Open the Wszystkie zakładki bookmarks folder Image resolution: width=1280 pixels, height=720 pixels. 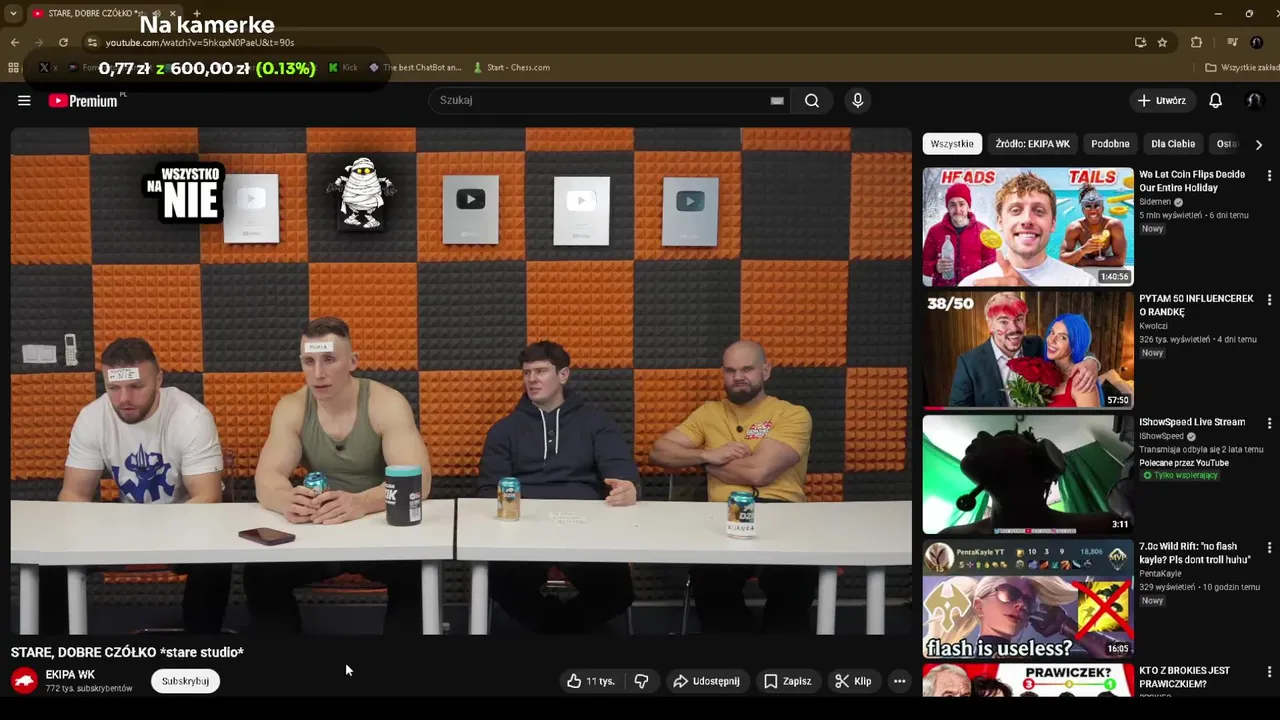pos(1241,68)
